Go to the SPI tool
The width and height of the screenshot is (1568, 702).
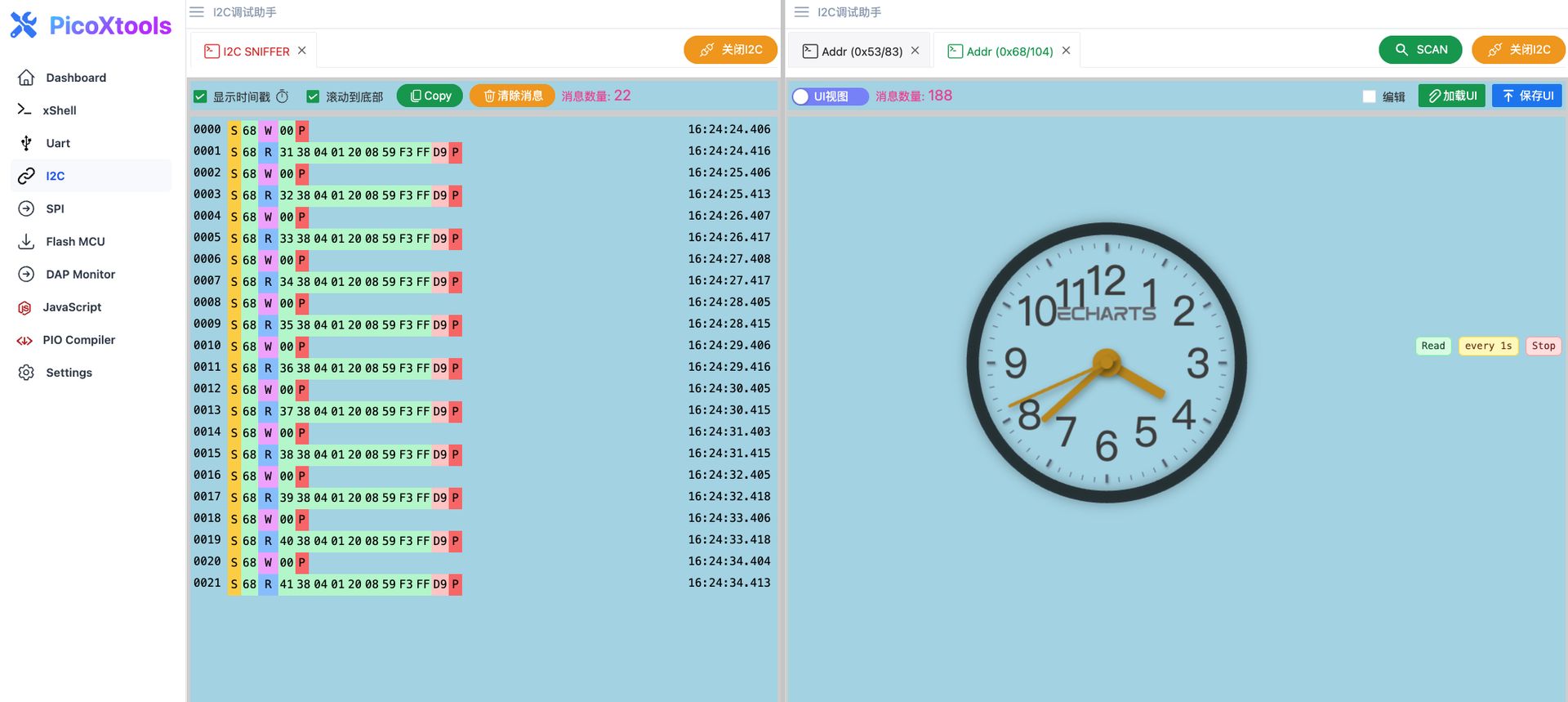click(x=55, y=208)
